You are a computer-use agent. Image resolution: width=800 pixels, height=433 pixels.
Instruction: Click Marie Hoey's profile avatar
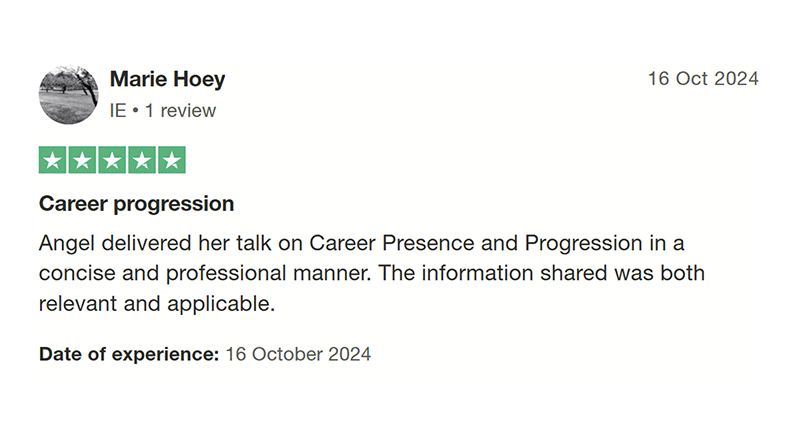(x=69, y=94)
